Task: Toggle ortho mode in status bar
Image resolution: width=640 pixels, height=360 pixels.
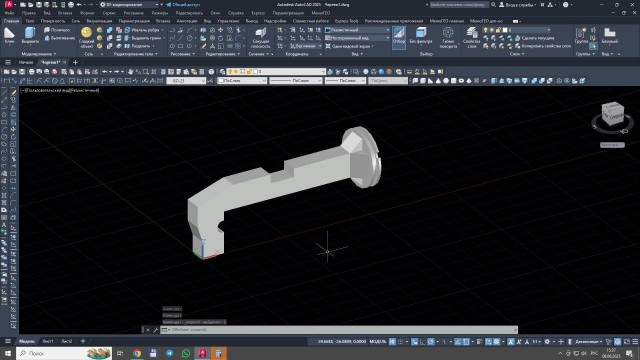Action: [422, 342]
